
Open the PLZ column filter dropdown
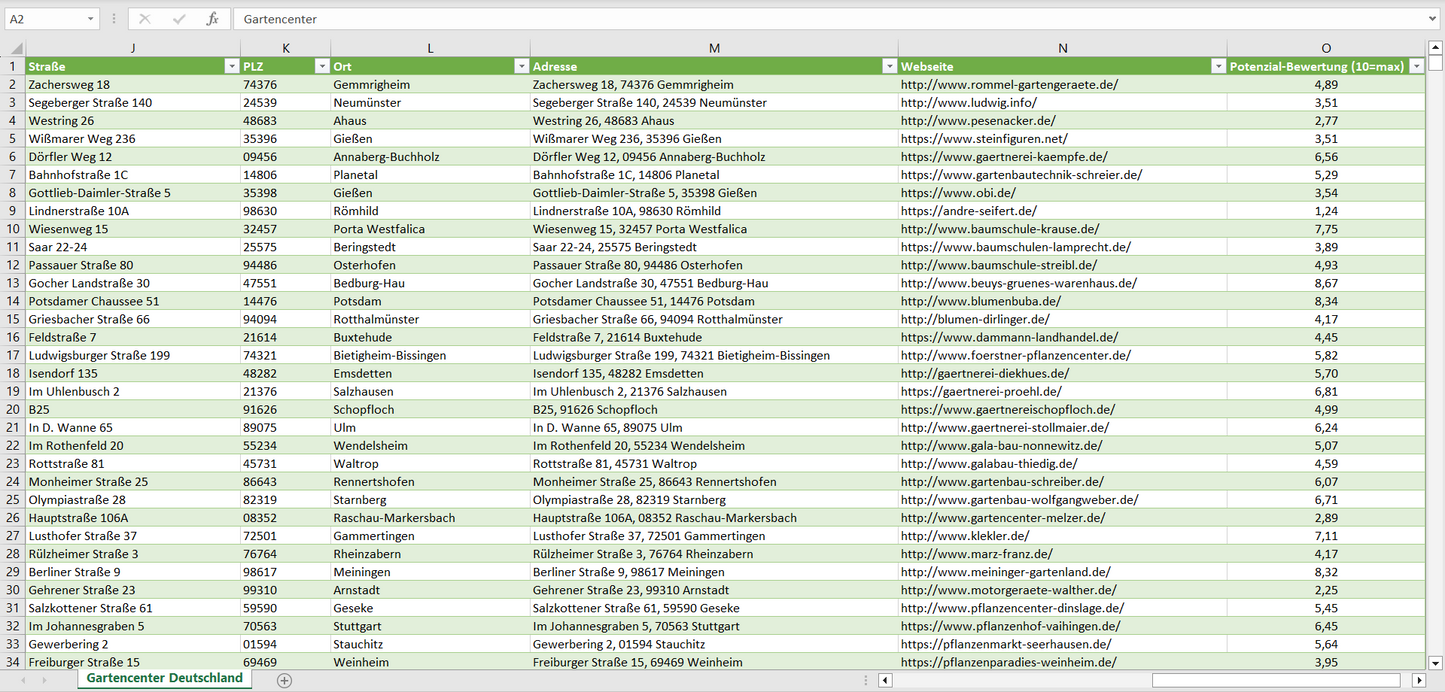(321, 66)
